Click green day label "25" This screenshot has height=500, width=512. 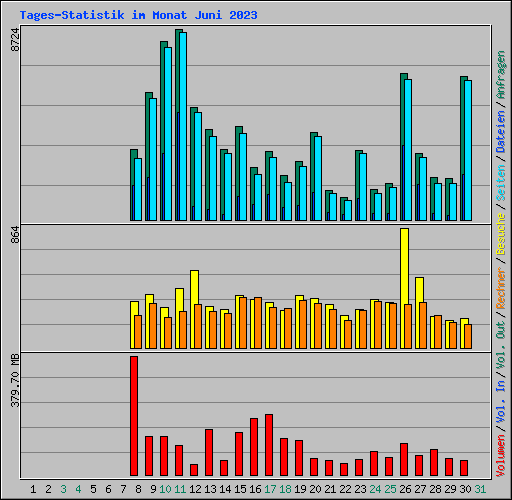[390, 489]
